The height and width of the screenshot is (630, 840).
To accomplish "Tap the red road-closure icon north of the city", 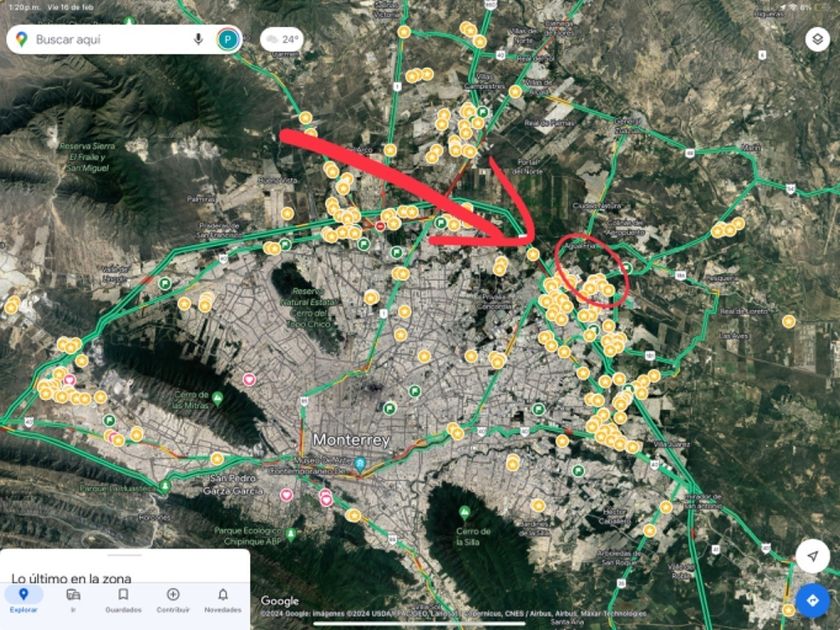I will point(380,227).
